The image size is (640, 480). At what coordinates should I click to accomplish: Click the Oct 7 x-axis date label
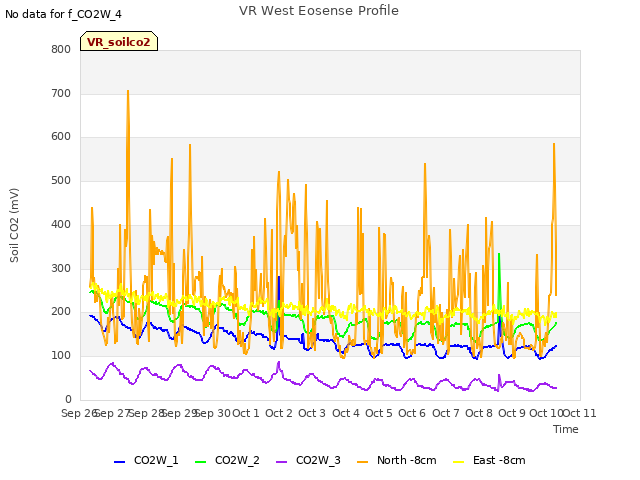click(x=446, y=413)
